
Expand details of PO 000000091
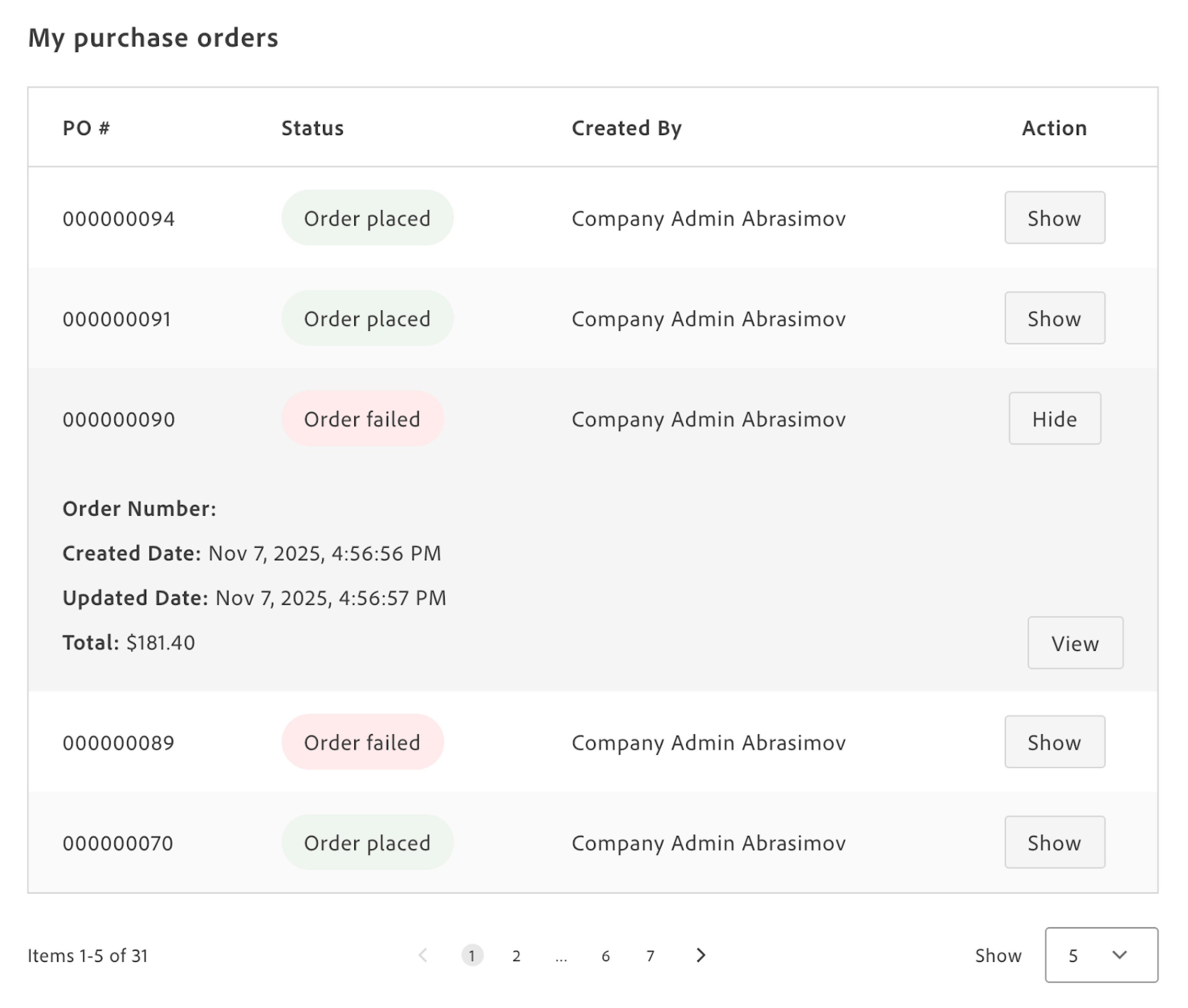click(1054, 318)
